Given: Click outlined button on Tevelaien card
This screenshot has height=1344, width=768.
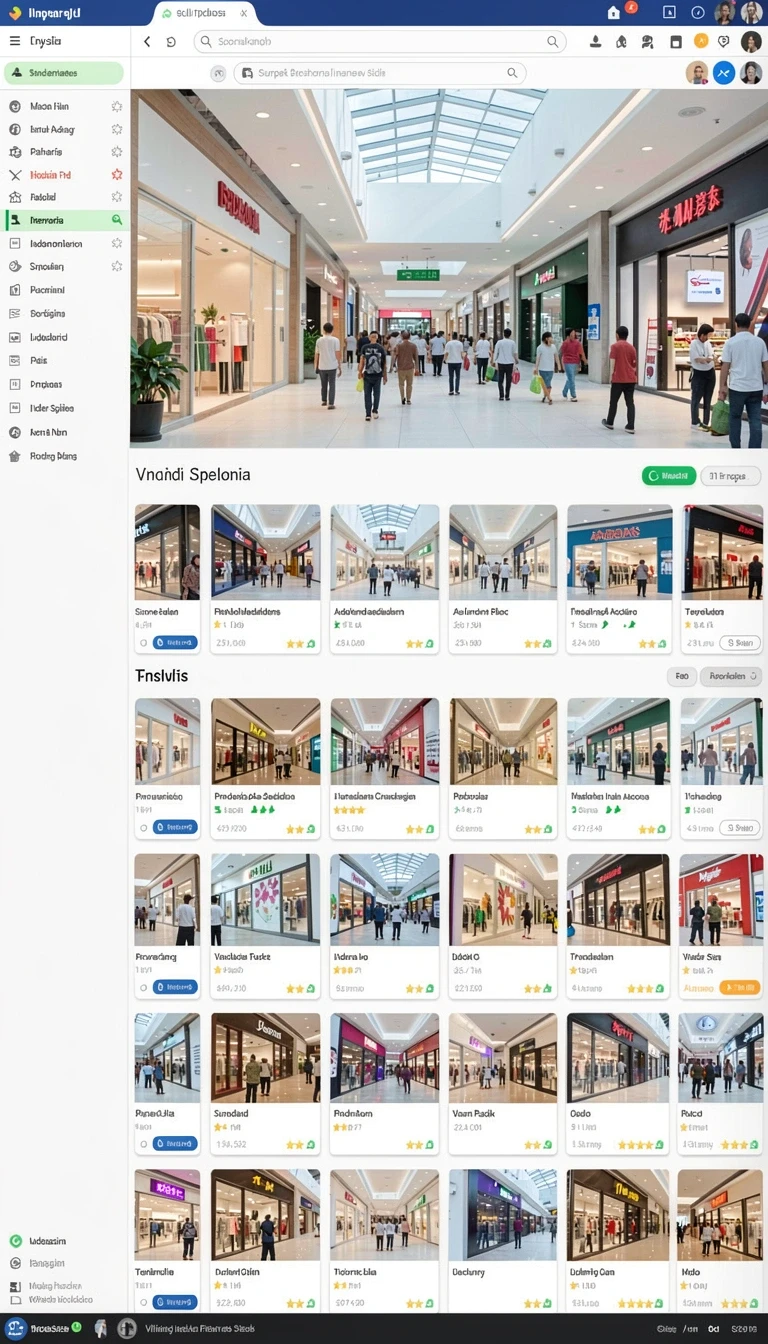Looking at the screenshot, I should [x=740, y=643].
